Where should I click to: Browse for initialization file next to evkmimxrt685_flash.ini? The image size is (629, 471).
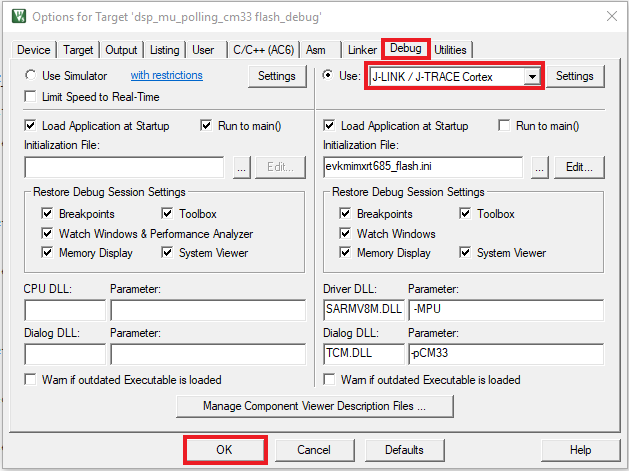tap(539, 168)
